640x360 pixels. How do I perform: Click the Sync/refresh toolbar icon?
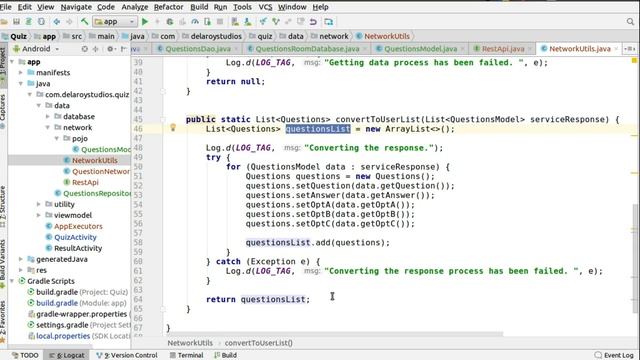click(29, 22)
